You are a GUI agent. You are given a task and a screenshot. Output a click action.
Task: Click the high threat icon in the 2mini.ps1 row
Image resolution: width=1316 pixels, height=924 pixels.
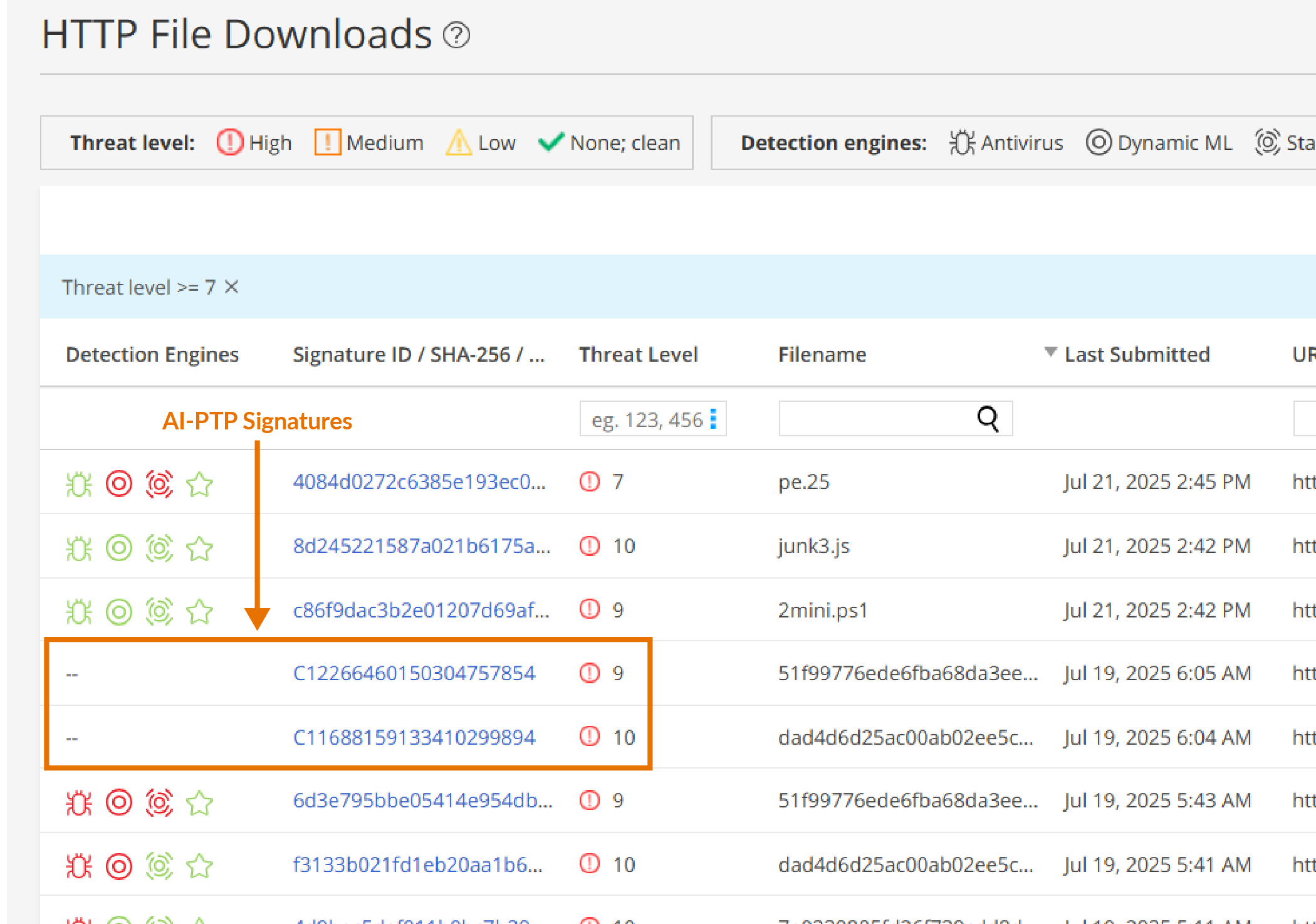click(589, 609)
